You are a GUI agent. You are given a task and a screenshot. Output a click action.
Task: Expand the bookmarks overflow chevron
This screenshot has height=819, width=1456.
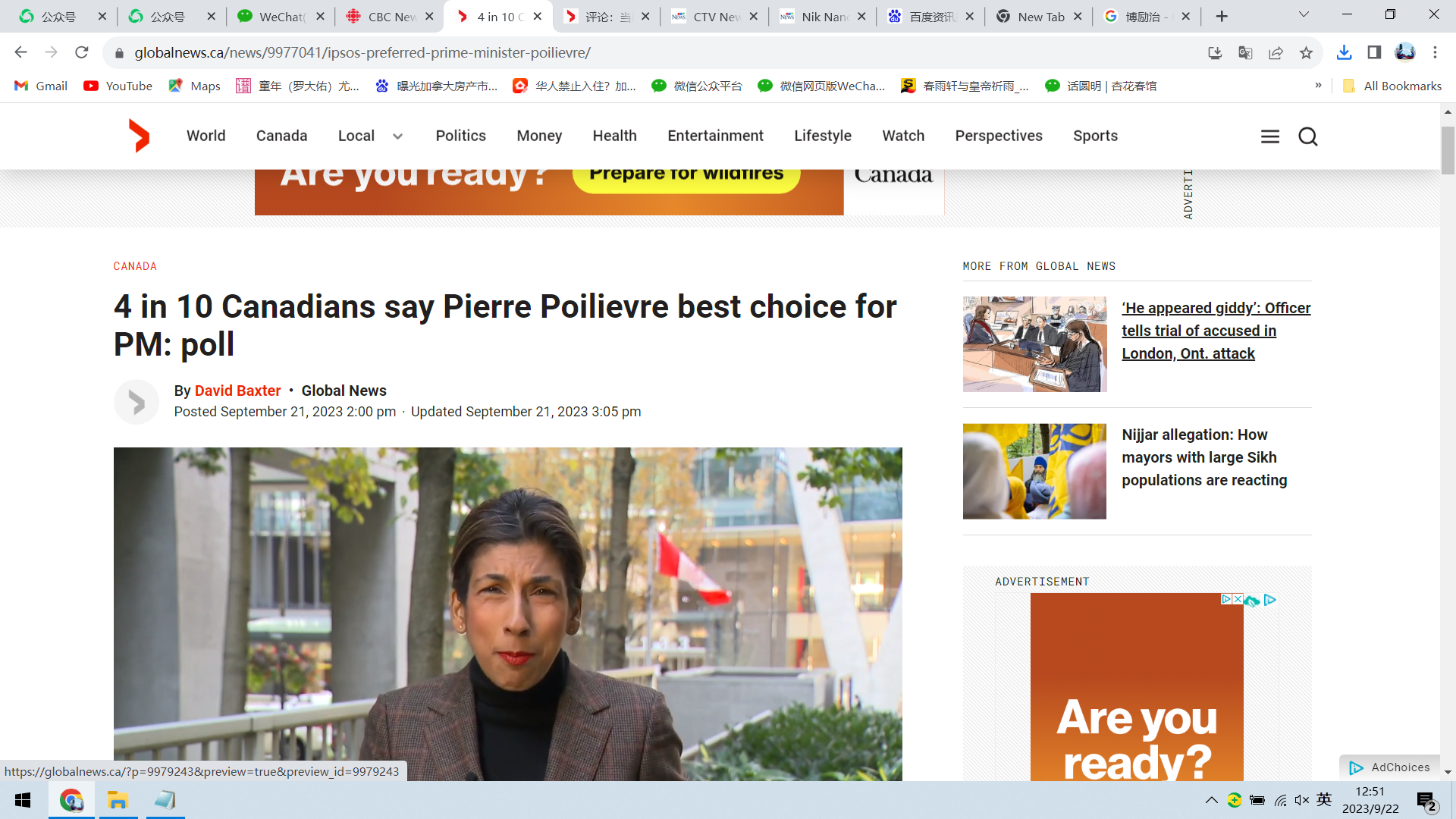tap(1318, 86)
